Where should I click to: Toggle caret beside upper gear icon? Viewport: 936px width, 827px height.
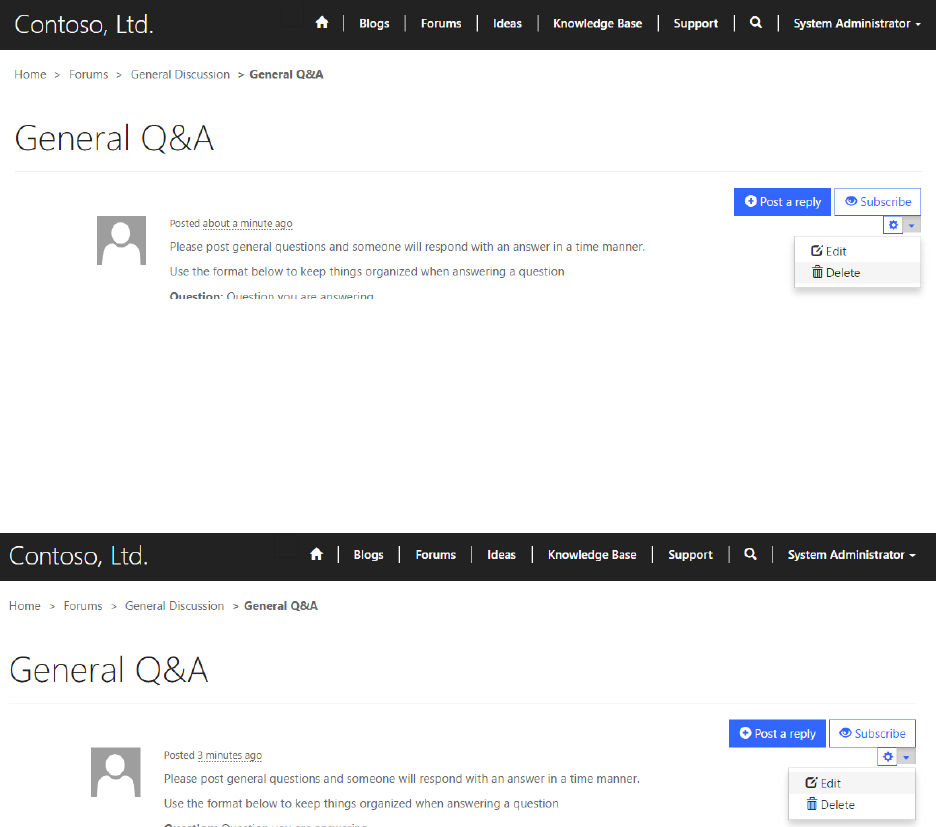(x=912, y=225)
